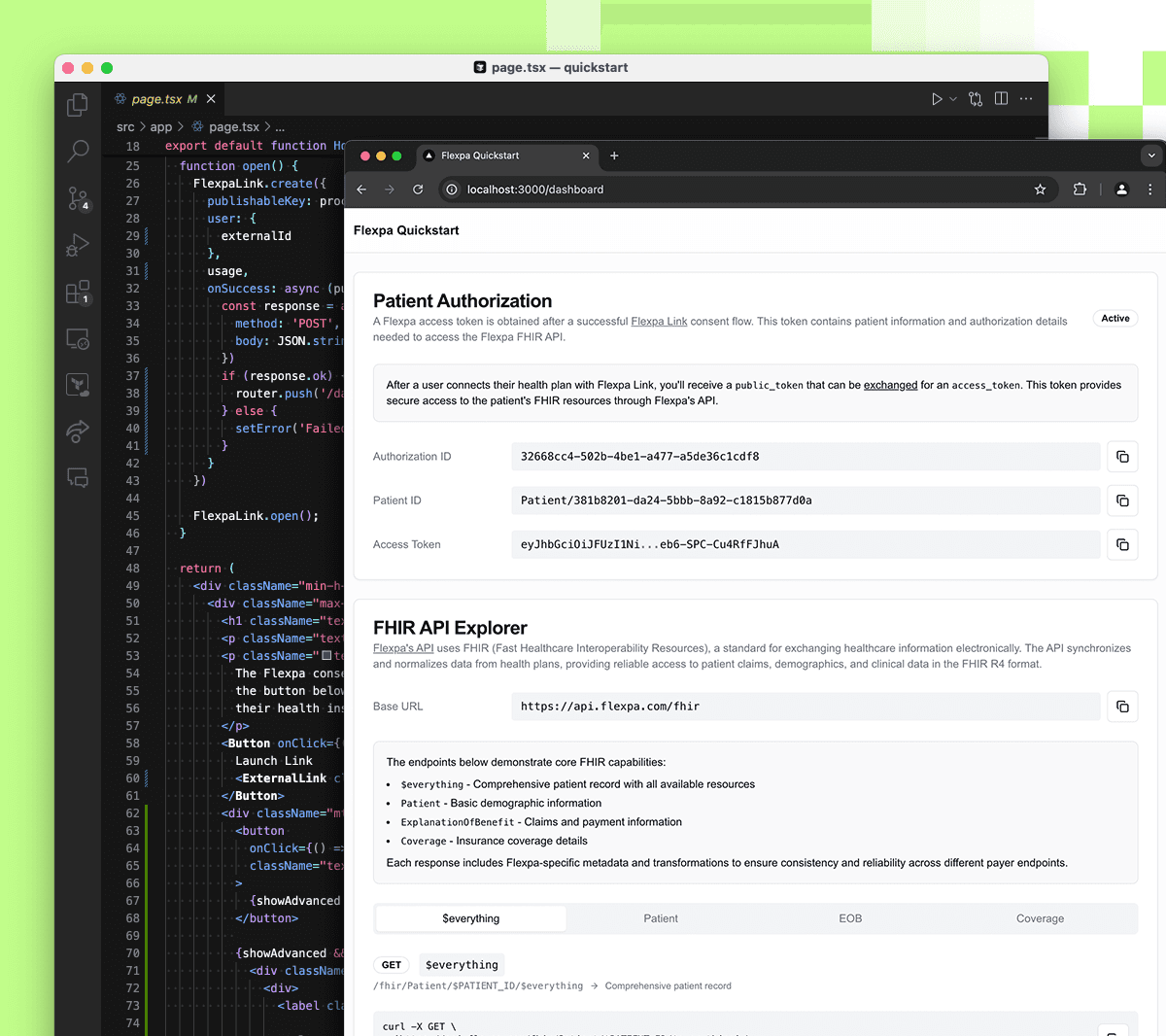Copy the Authorization ID value
The width and height of the screenshot is (1166, 1036).
[x=1122, y=457]
